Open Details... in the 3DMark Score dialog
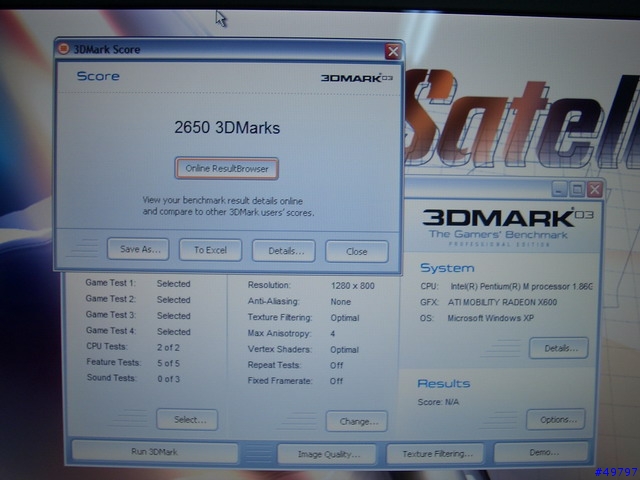The width and height of the screenshot is (640, 480). tap(284, 251)
